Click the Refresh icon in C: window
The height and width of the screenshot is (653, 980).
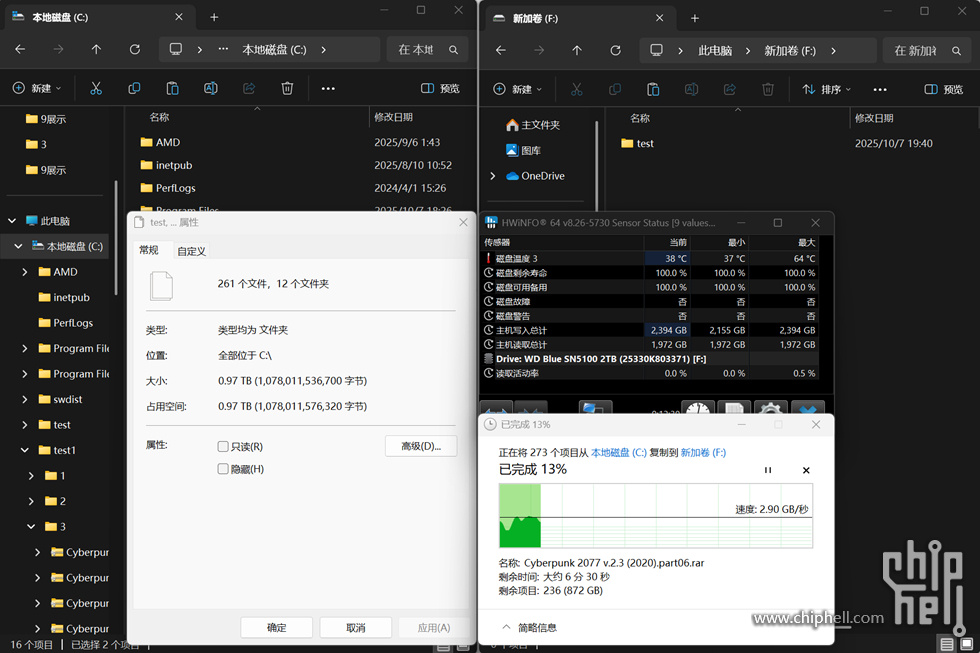tap(135, 50)
